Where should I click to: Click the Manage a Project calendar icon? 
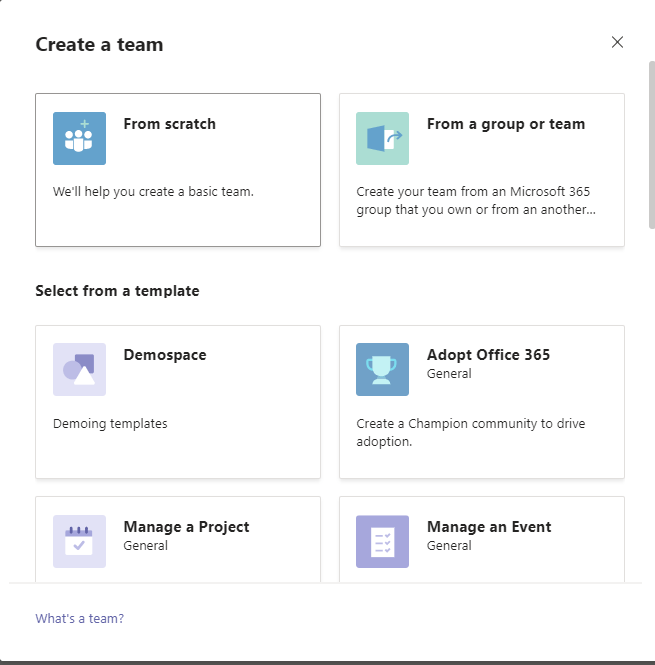(79, 541)
